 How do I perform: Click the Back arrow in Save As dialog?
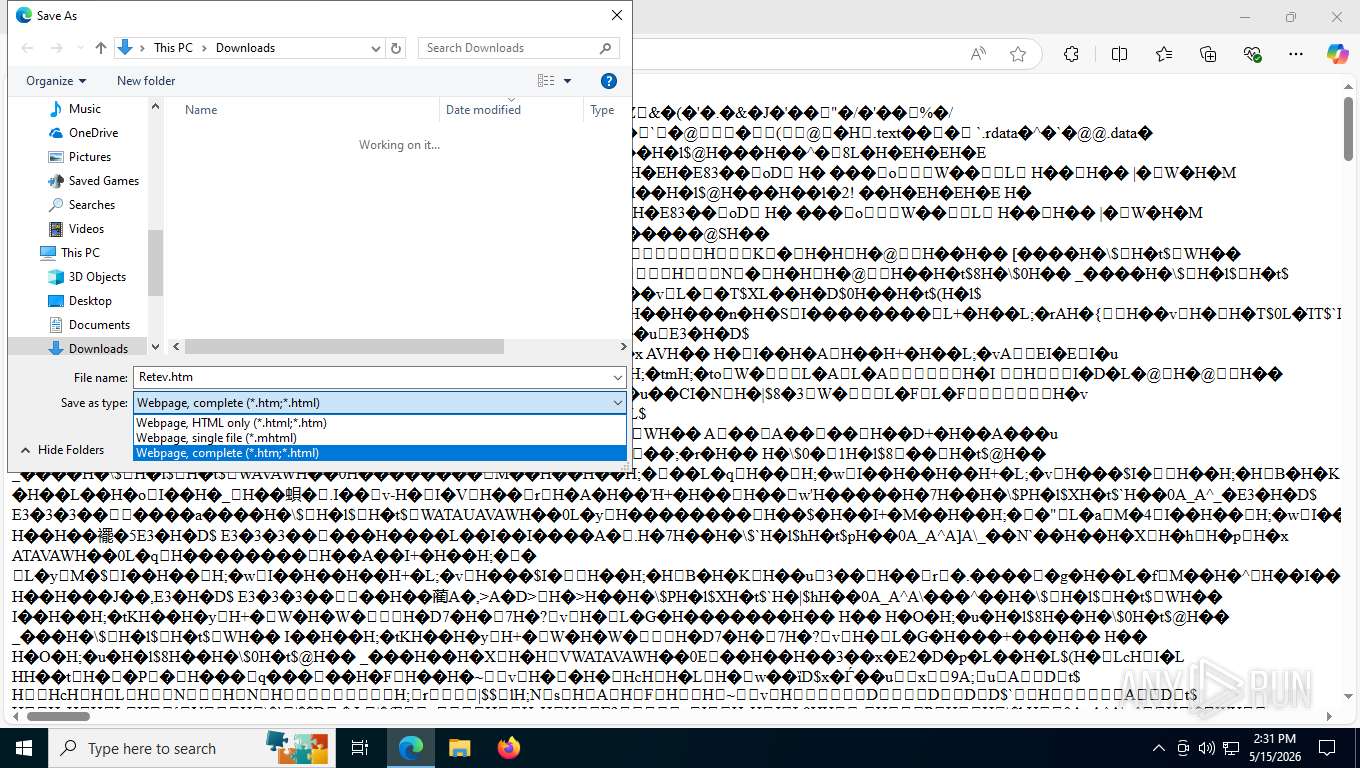(27, 48)
